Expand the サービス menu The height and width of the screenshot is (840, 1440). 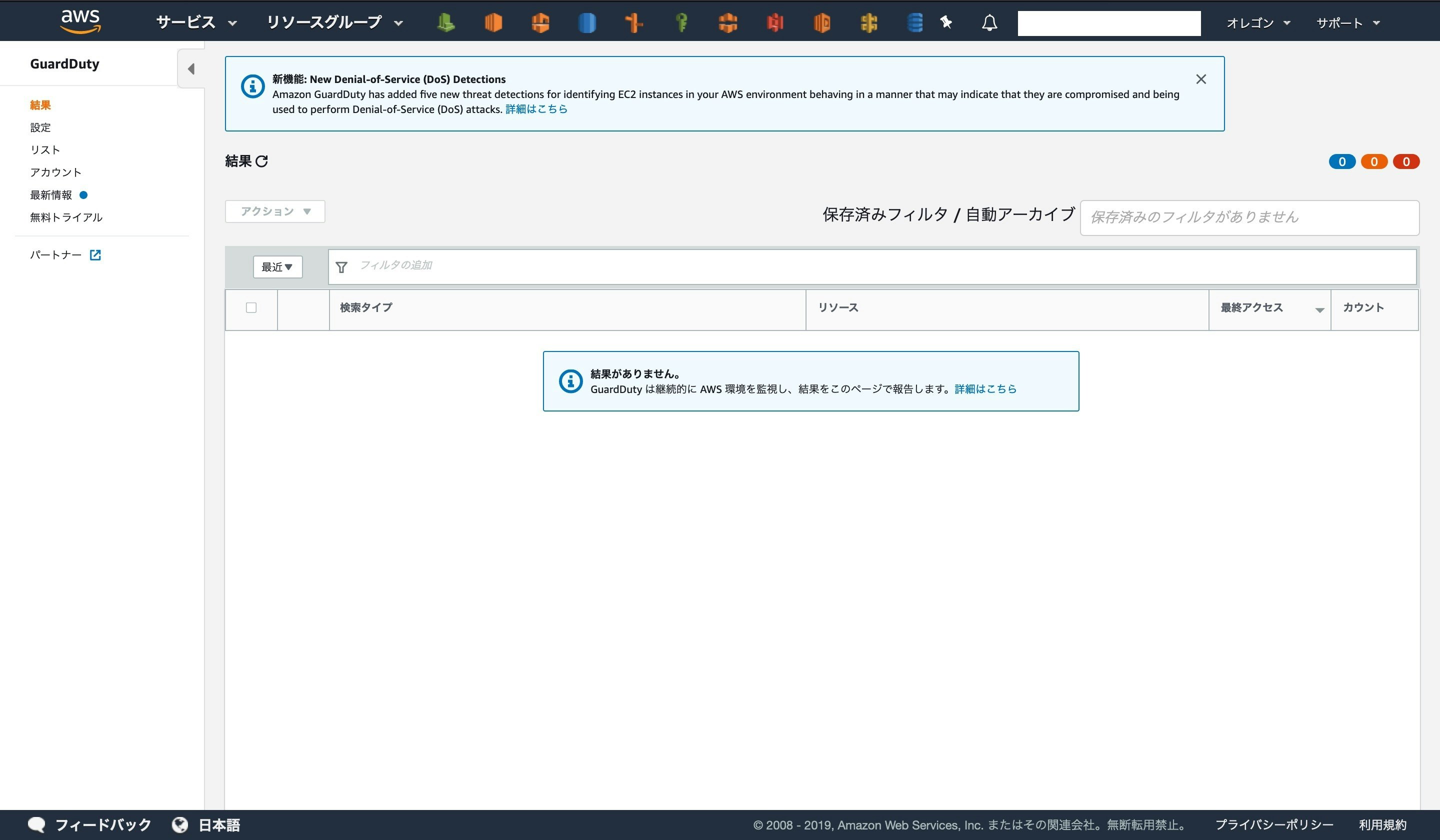click(196, 23)
